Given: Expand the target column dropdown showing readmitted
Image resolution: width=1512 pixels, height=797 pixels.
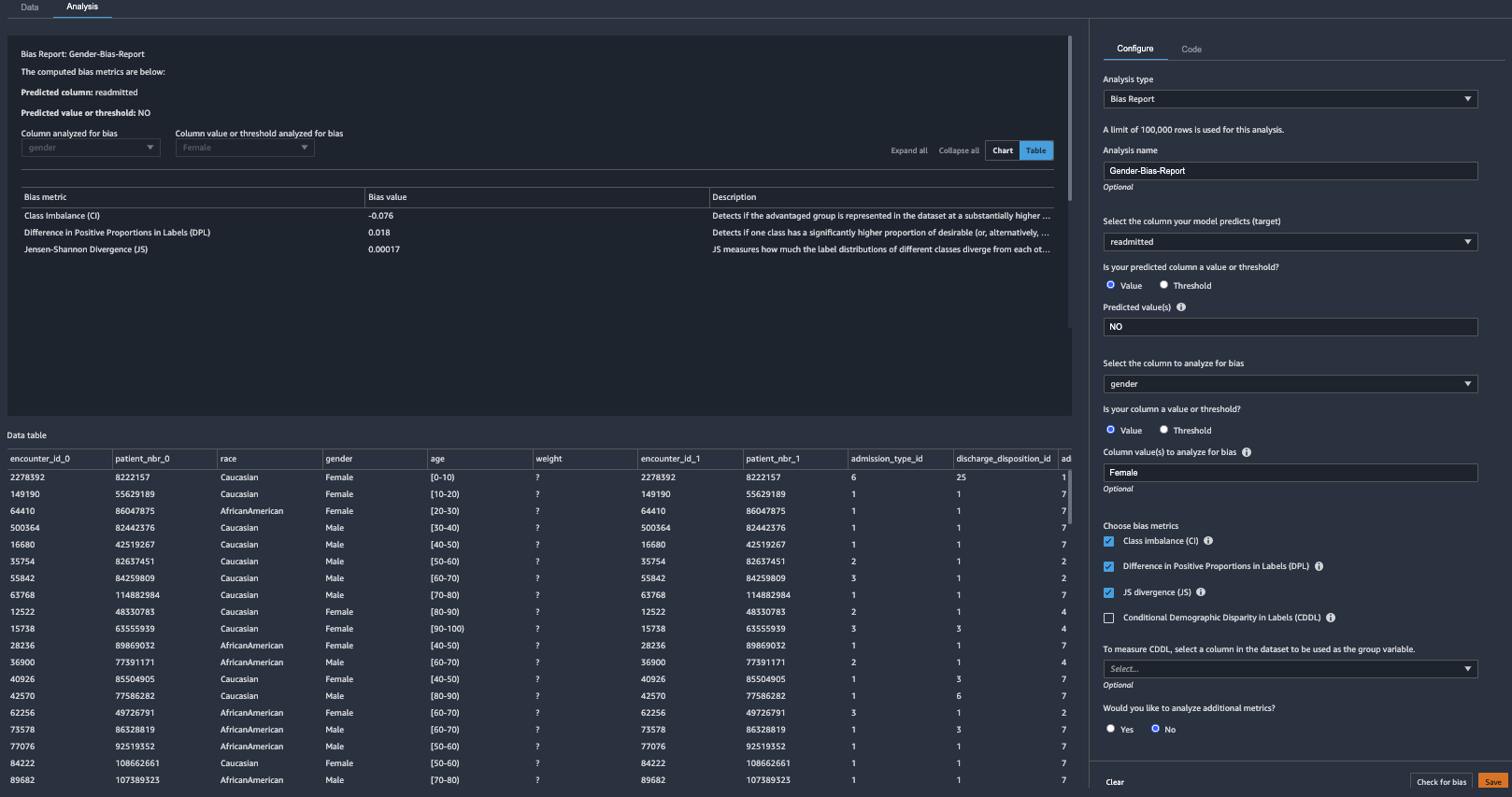Looking at the screenshot, I should [x=1290, y=242].
